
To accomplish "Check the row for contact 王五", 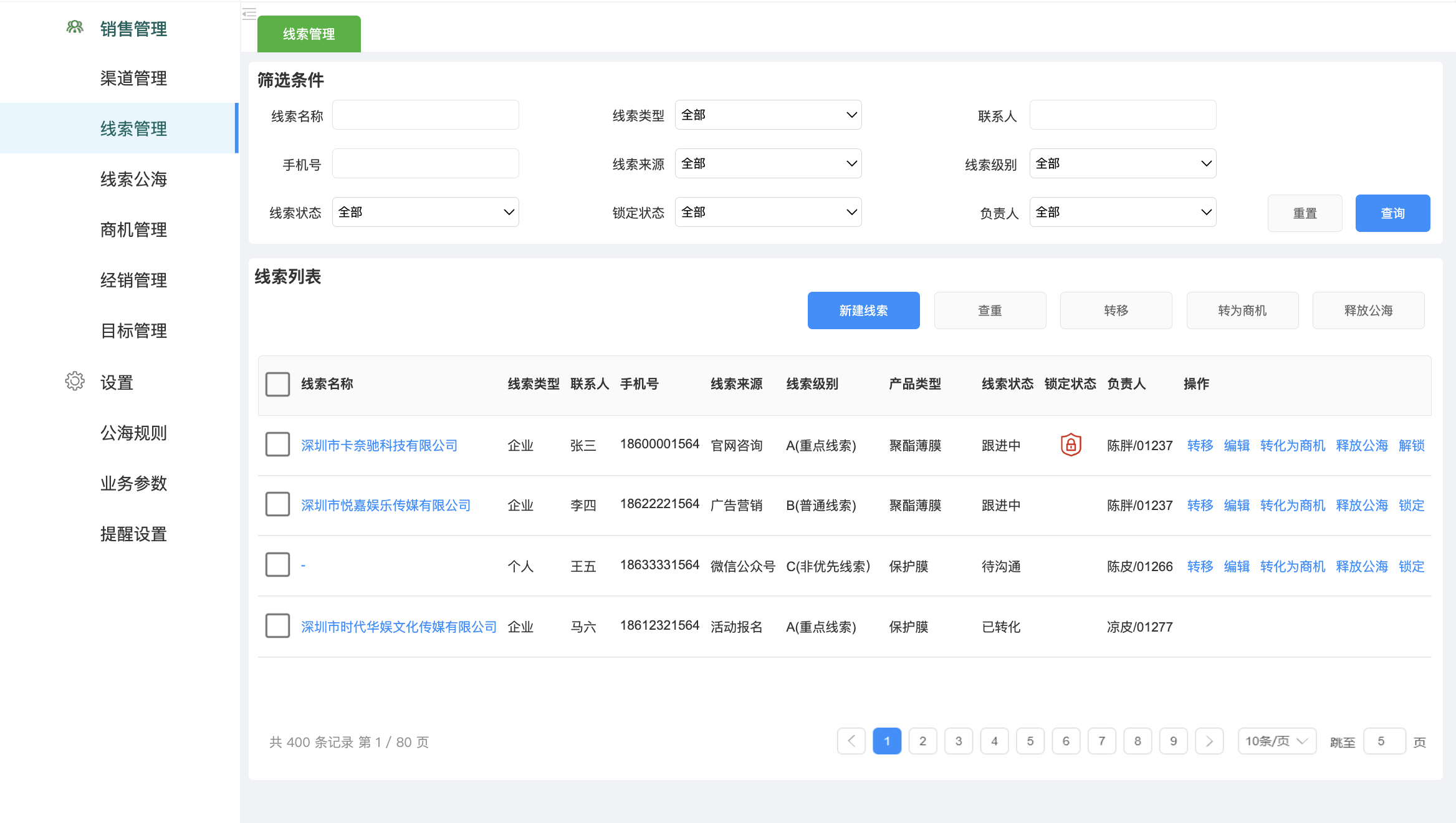I will (278, 565).
